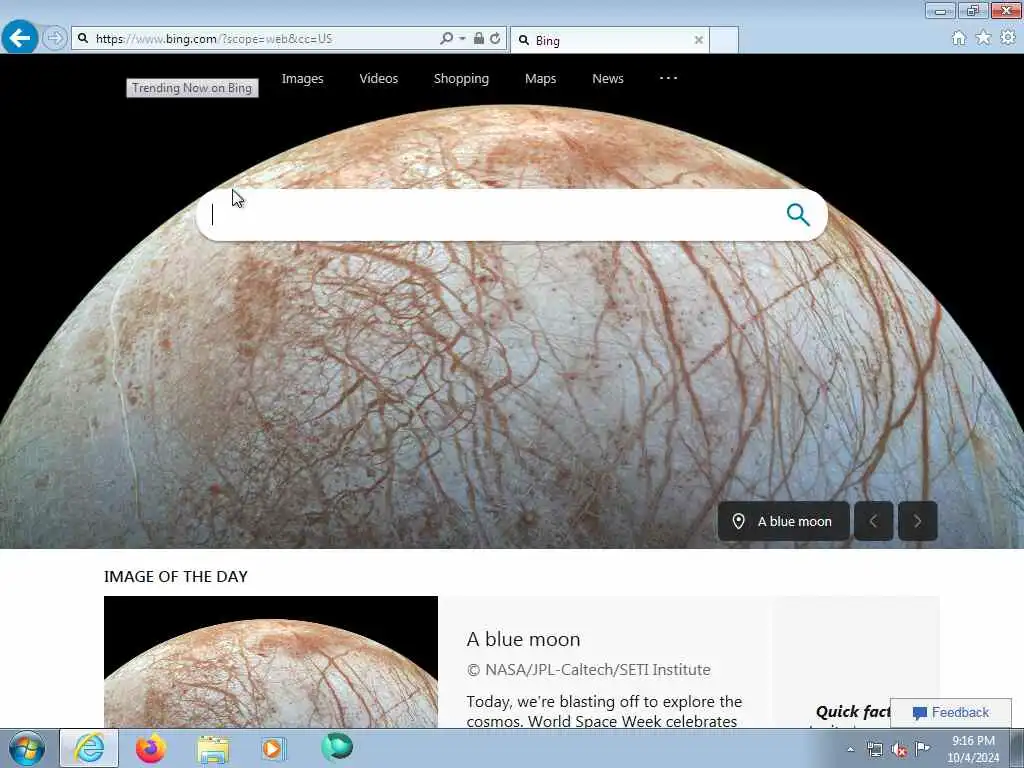Viewport: 1024px width, 768px height.
Task: Click the taskbar clock showing 9:16 PM
Action: pos(973,748)
